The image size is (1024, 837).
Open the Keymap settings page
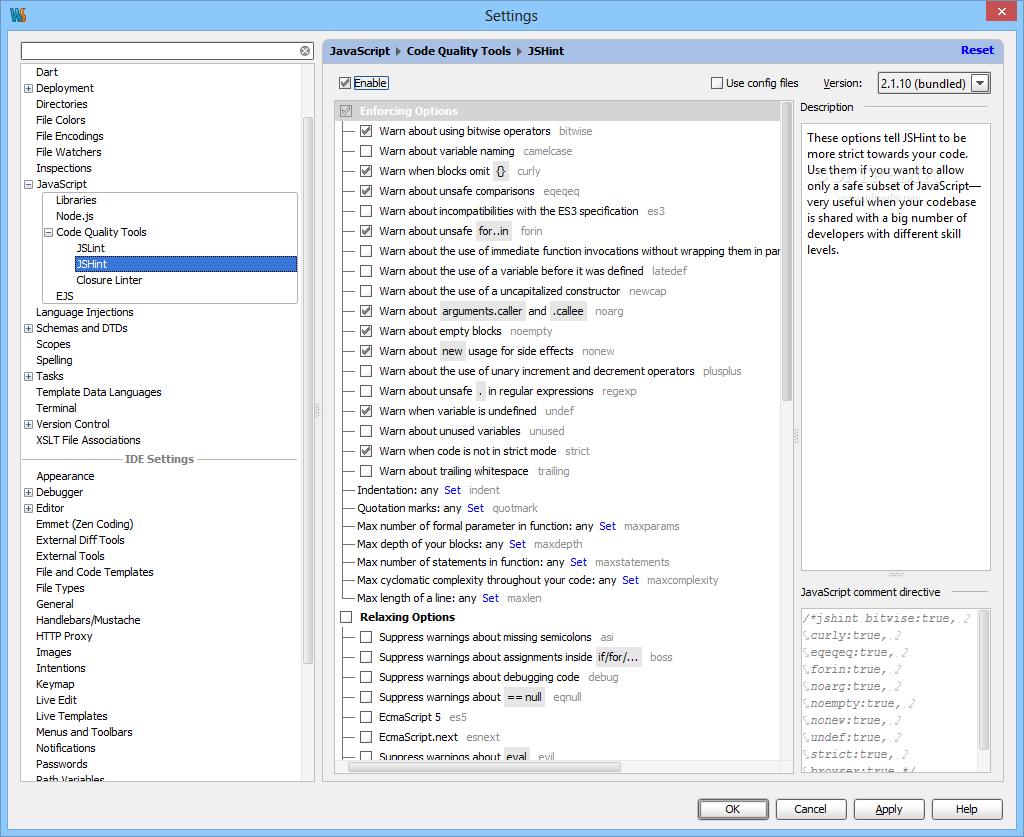pyautogui.click(x=55, y=684)
